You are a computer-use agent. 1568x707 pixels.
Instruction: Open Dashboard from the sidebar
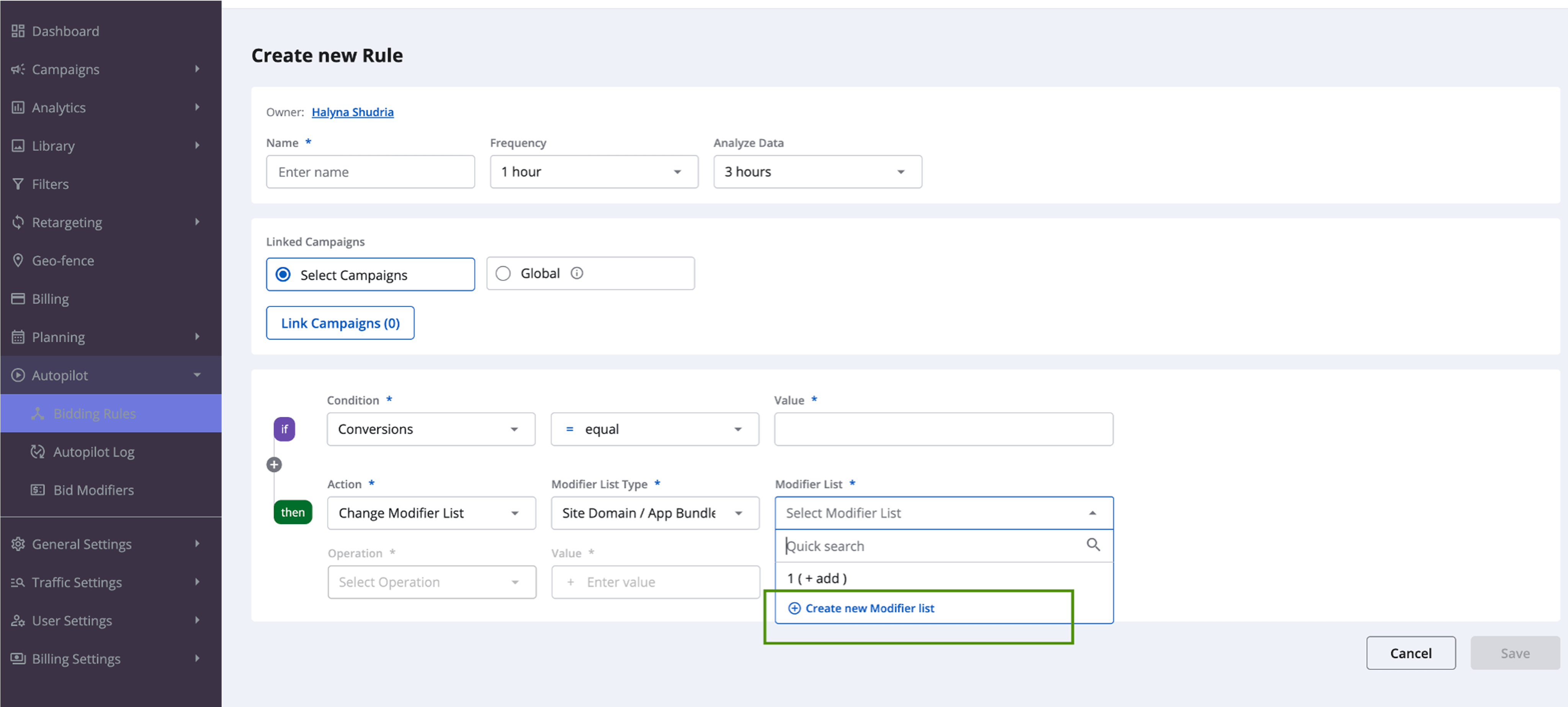click(111, 31)
